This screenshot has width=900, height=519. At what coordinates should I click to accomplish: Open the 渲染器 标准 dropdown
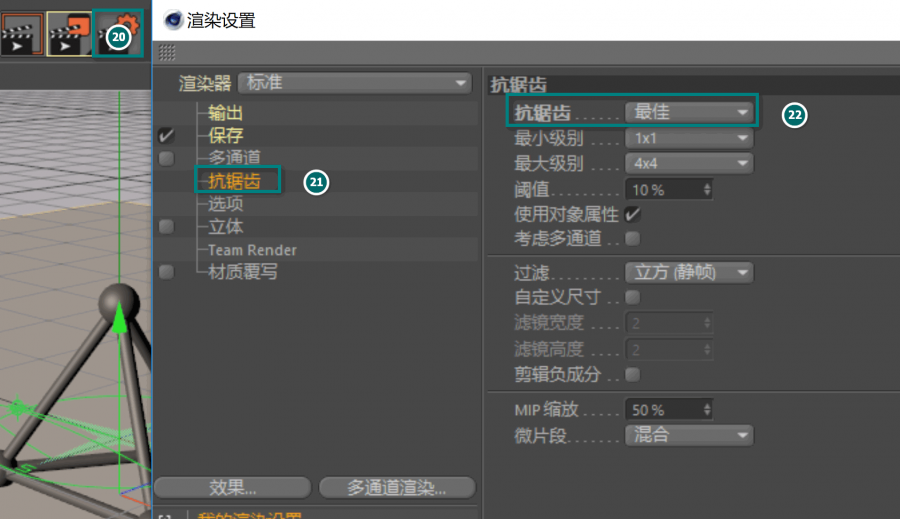click(x=355, y=83)
